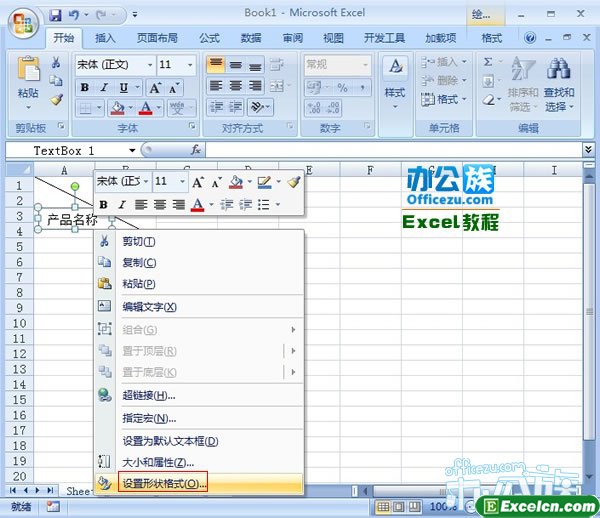
Task: Click the ribbon Copy icon
Action: 56,81
